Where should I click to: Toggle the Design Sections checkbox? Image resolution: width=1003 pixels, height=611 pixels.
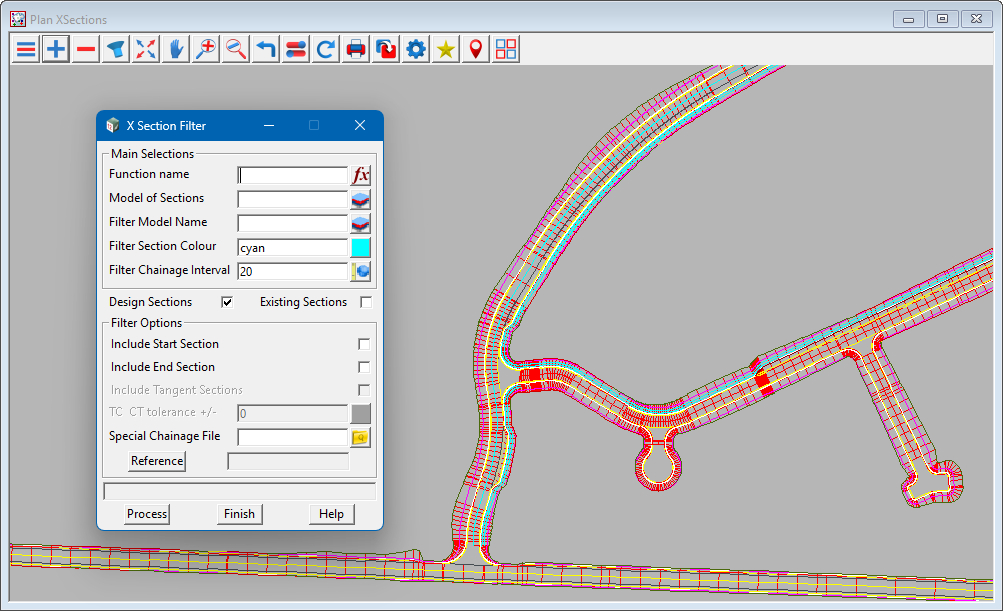[x=227, y=302]
